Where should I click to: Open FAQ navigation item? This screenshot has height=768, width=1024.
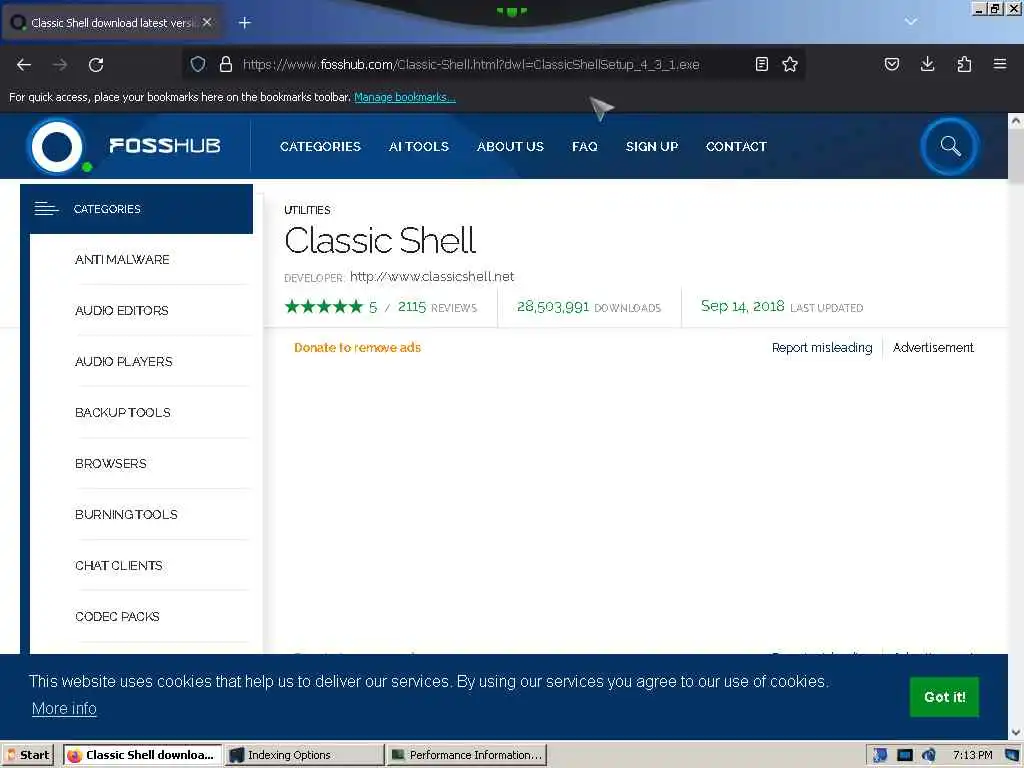click(584, 146)
